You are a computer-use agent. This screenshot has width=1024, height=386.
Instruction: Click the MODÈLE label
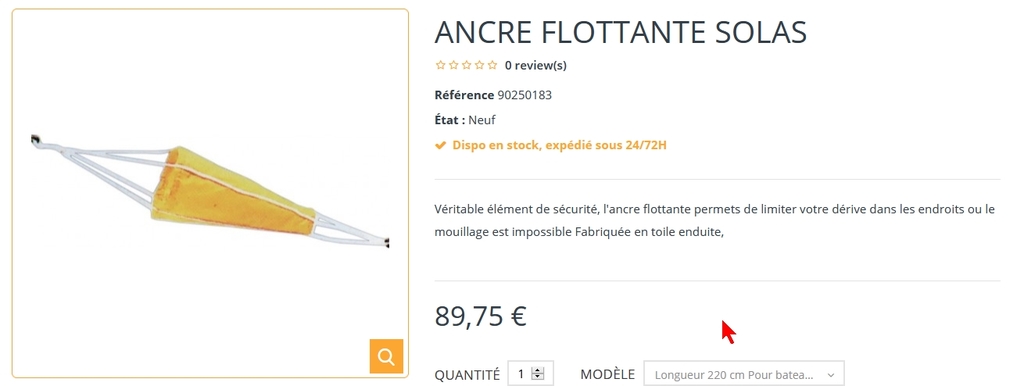coord(607,374)
